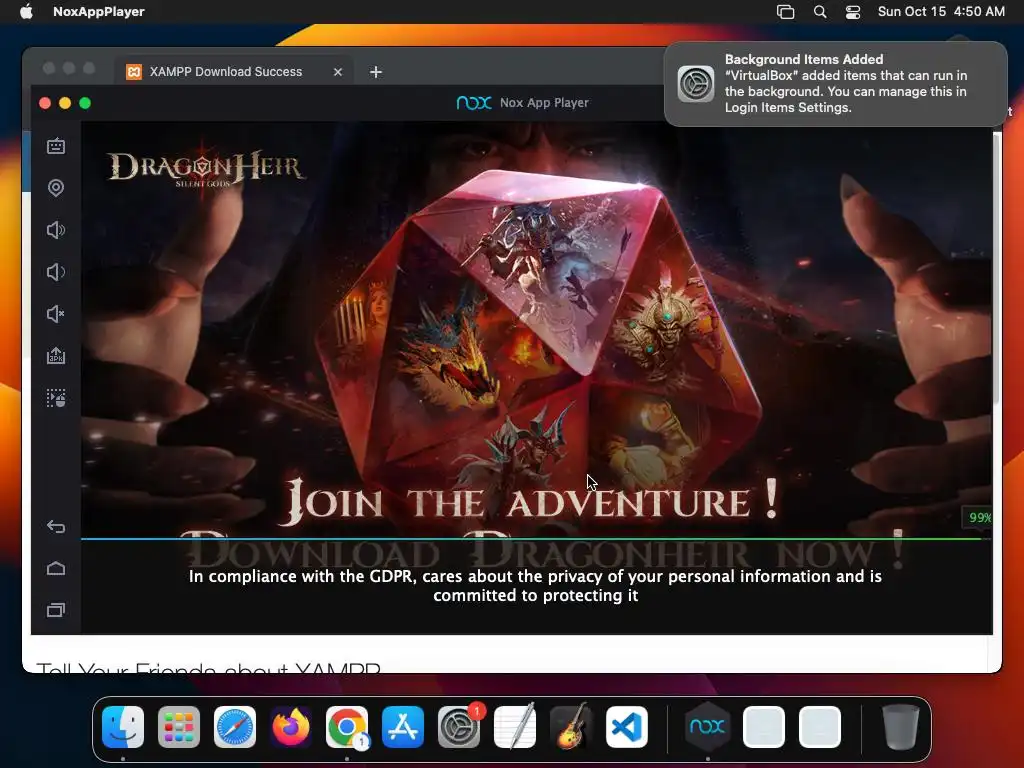Image resolution: width=1024 pixels, height=768 pixels.
Task: Open Control Center in the menu bar
Action: point(852,11)
